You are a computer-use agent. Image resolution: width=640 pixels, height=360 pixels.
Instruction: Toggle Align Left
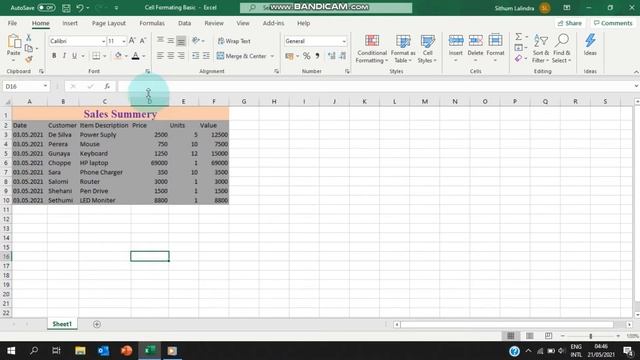160,56
